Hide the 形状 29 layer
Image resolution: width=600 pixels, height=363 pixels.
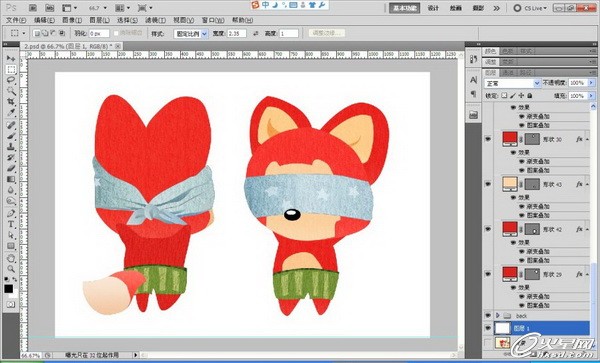(488, 274)
